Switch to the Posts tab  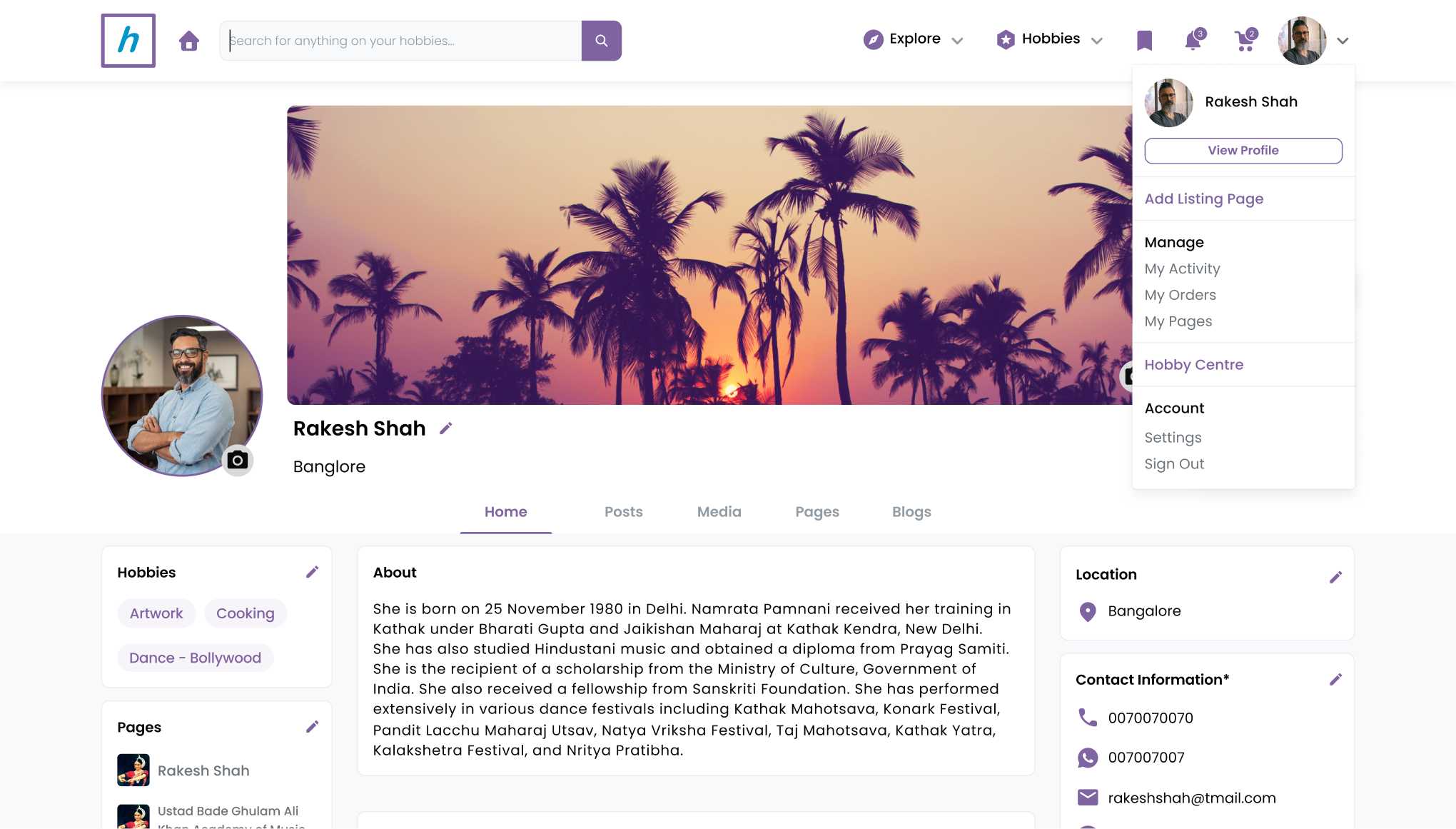click(x=623, y=512)
